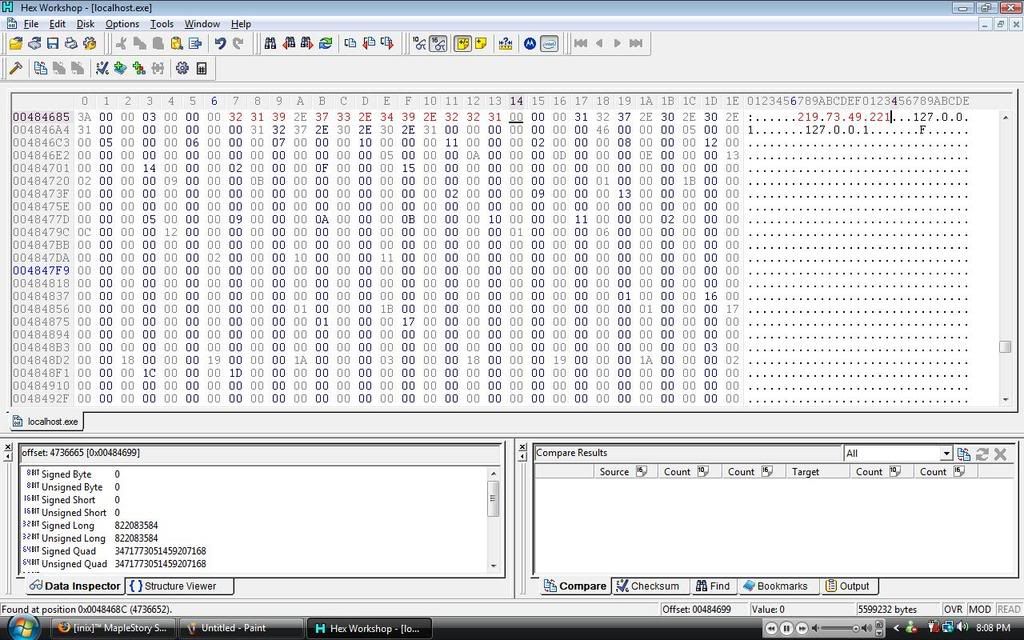
Task: Click the insert file icon
Action: click(x=195, y=44)
